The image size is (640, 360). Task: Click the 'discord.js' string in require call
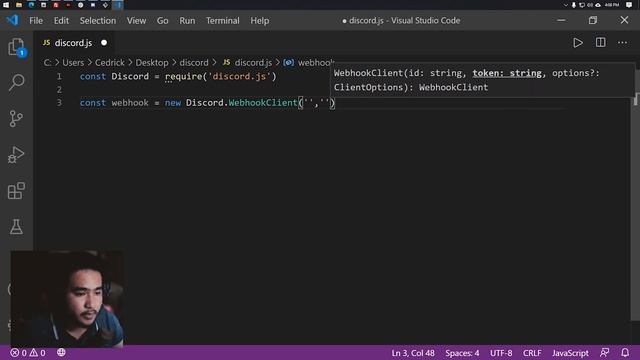tap(239, 76)
